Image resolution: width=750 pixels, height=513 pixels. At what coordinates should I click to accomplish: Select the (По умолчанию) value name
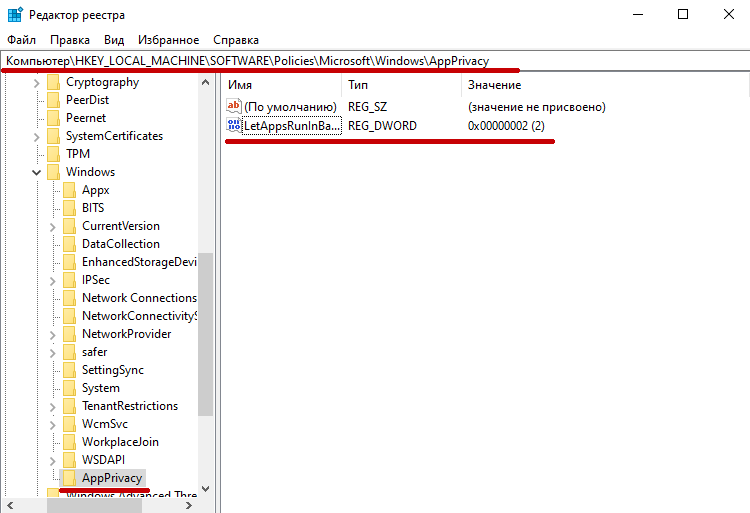coord(290,107)
